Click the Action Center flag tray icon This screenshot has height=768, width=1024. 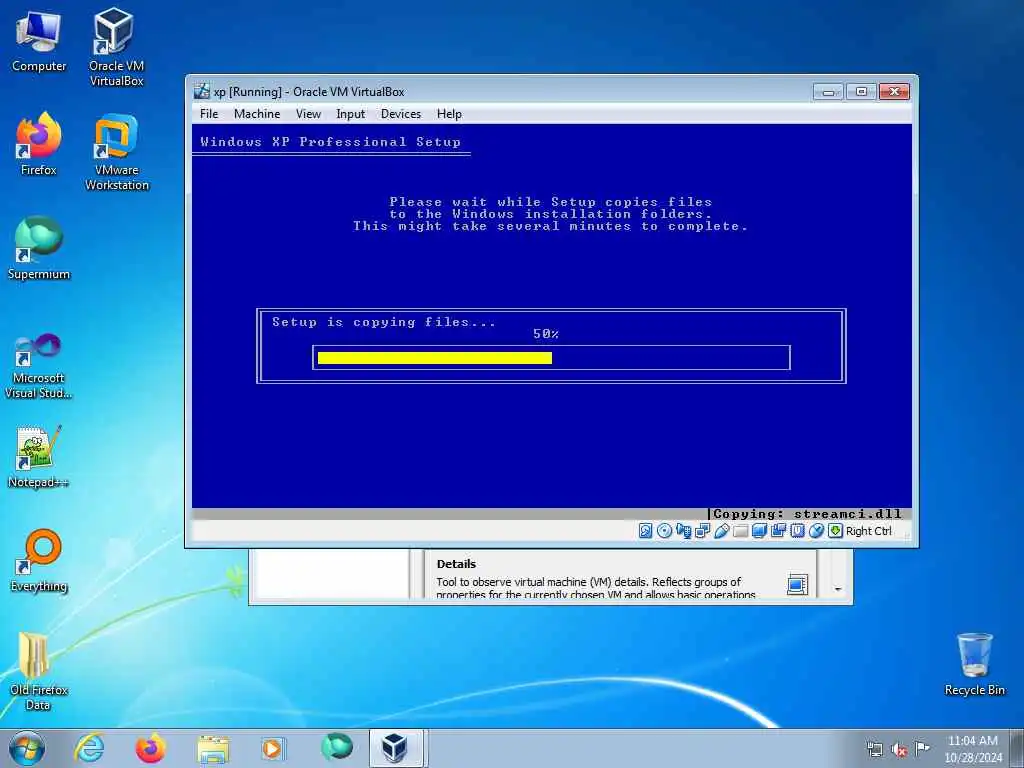[922, 749]
